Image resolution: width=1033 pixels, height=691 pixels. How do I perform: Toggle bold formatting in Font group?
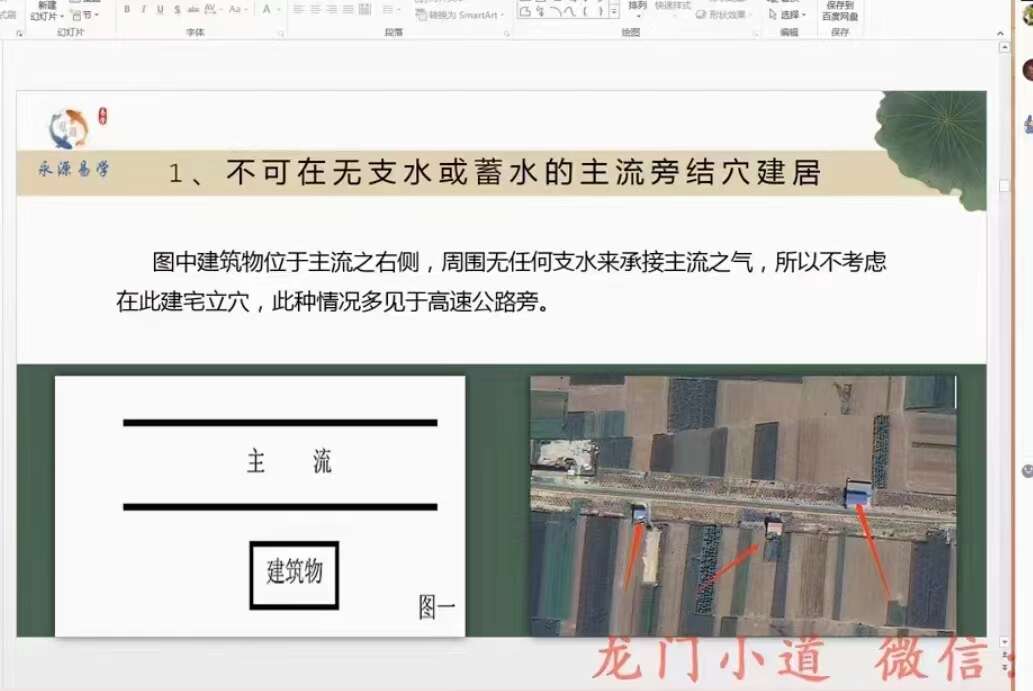[x=127, y=10]
